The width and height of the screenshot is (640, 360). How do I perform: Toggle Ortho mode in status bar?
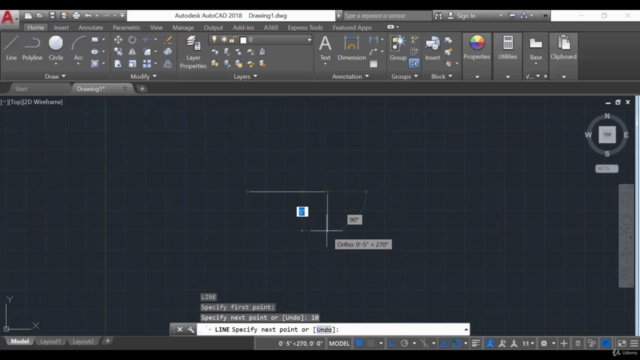(x=392, y=343)
